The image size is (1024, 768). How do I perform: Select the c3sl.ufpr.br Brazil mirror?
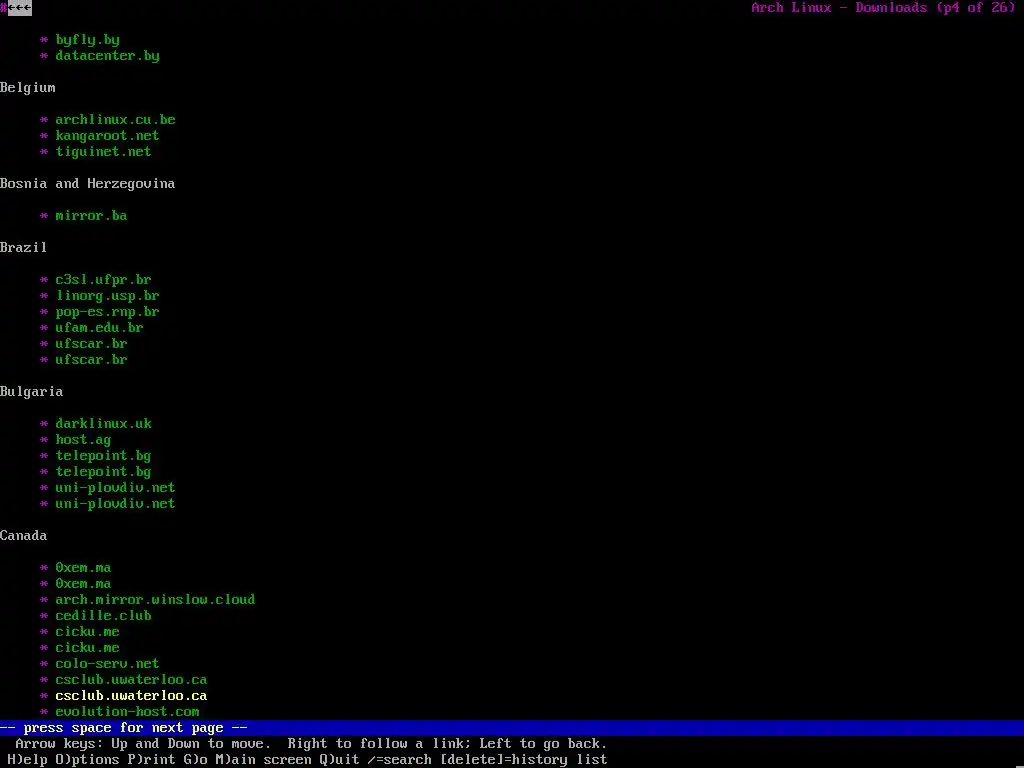click(103, 280)
